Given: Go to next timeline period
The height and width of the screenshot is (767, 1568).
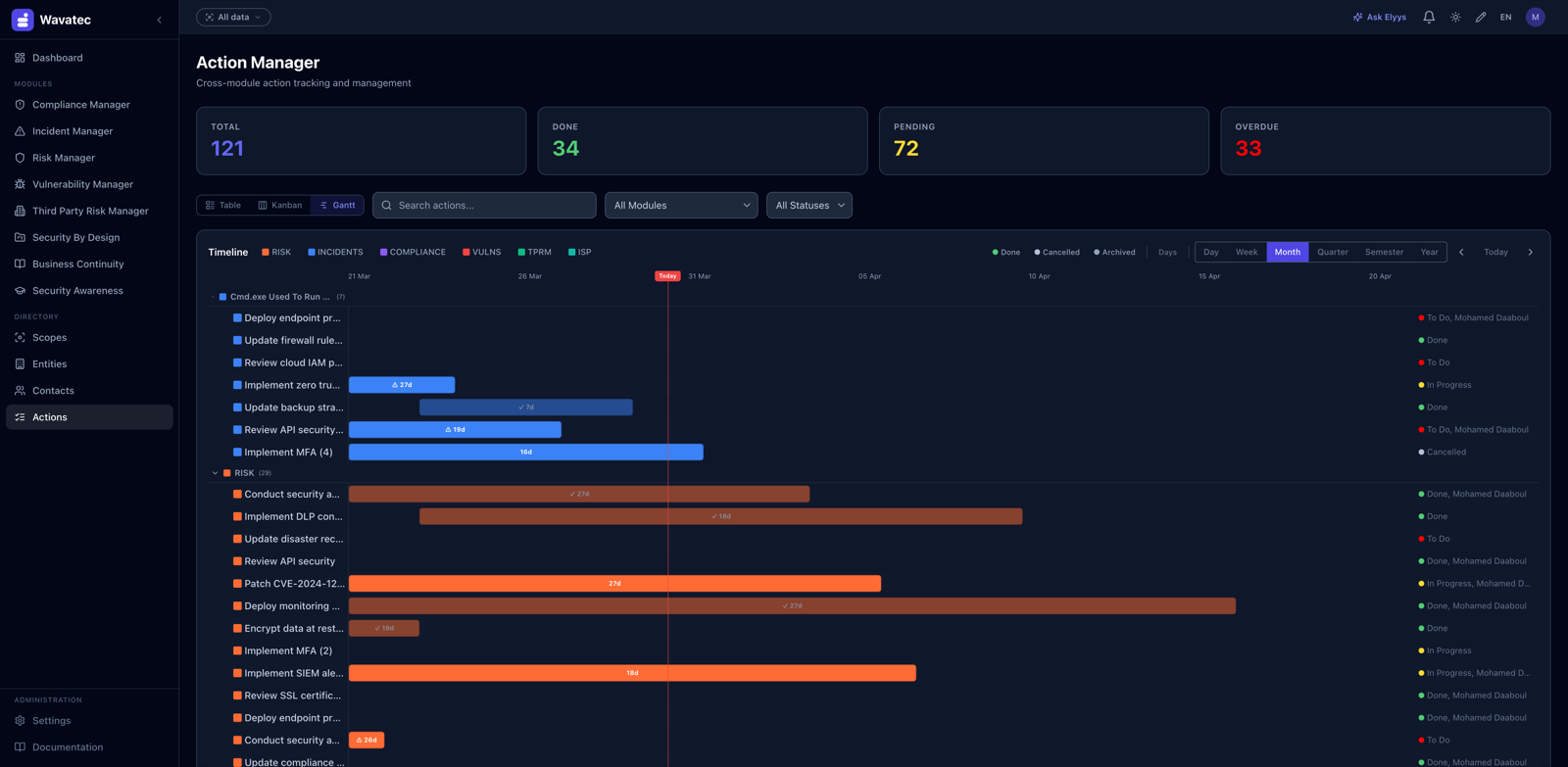Looking at the screenshot, I should pyautogui.click(x=1531, y=252).
